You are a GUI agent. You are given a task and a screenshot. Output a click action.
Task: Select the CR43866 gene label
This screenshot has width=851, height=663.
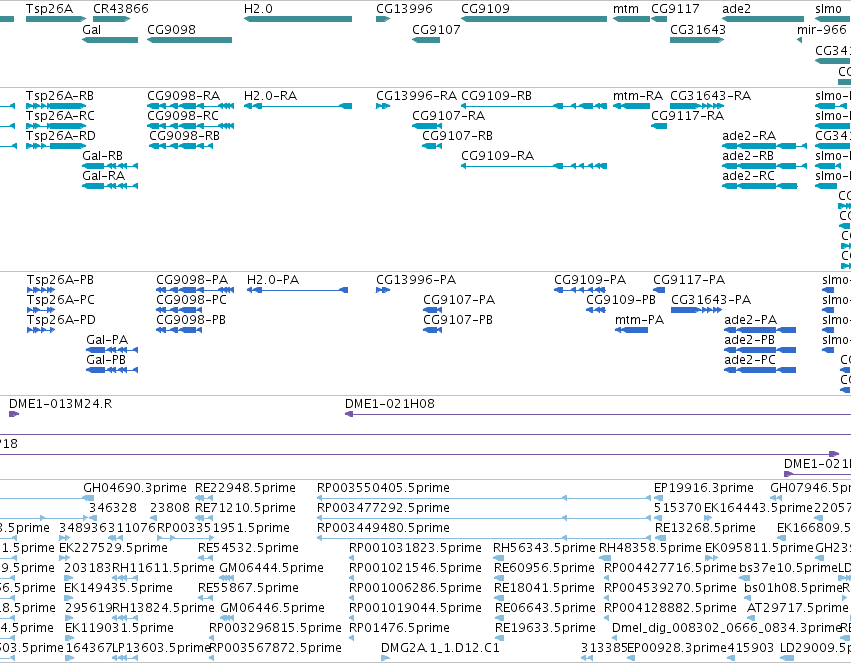click(x=120, y=9)
